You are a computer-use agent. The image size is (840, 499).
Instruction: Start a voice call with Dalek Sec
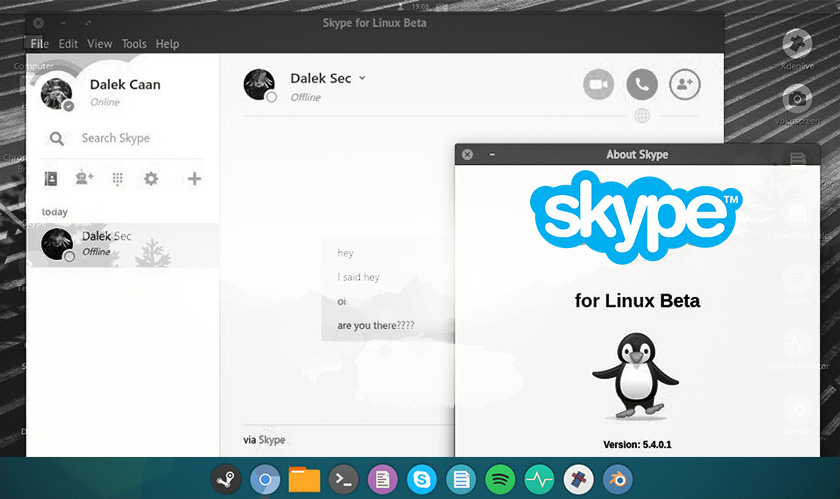point(642,85)
